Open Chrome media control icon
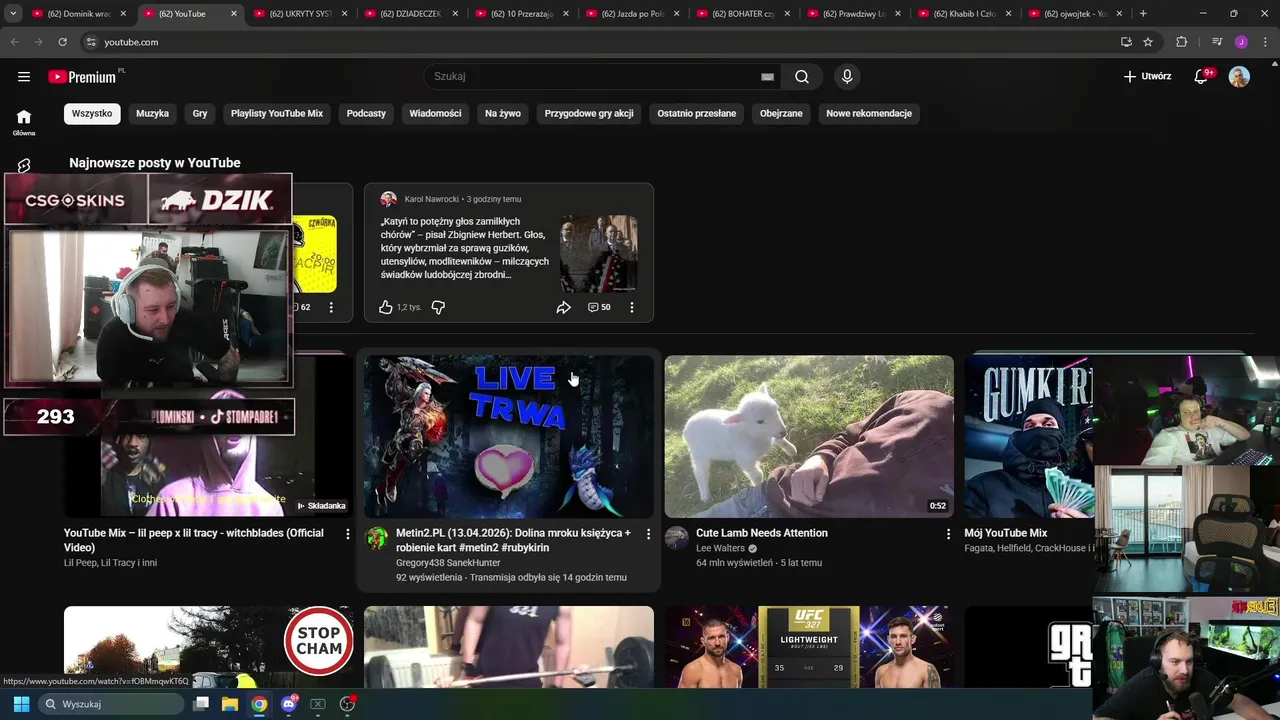 (x=1217, y=42)
